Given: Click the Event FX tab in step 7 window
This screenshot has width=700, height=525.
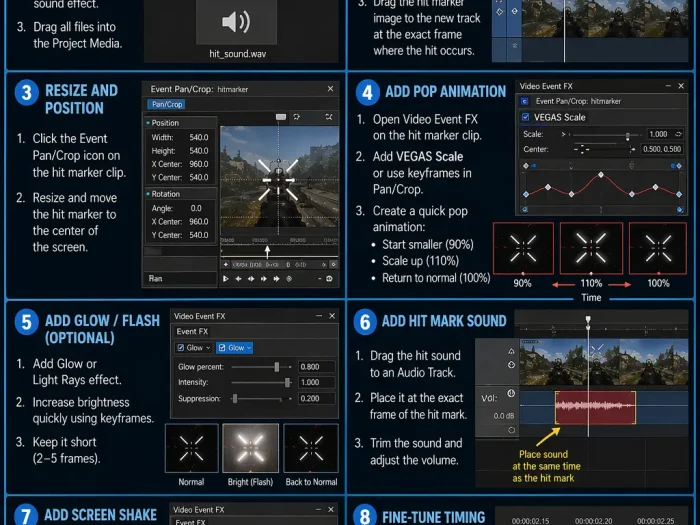Looking at the screenshot, I should [191, 522].
